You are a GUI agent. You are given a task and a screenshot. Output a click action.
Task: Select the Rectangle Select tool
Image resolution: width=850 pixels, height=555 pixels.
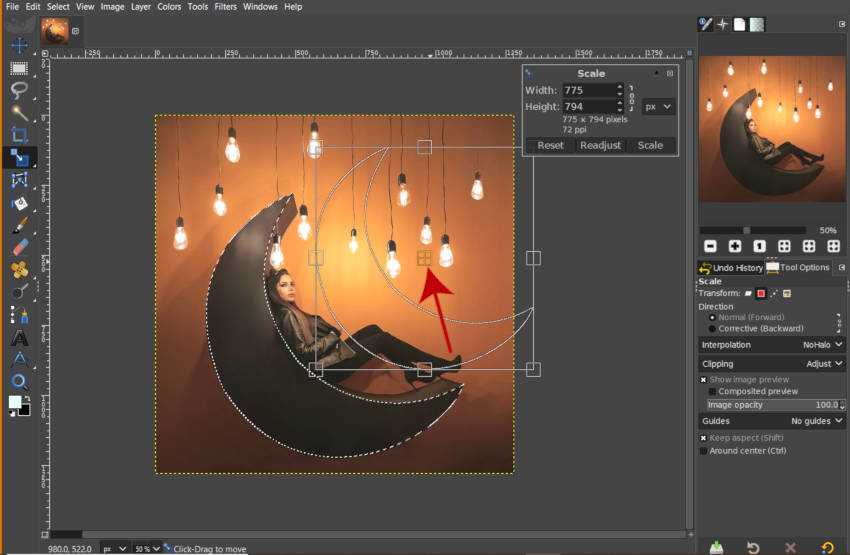[19, 69]
